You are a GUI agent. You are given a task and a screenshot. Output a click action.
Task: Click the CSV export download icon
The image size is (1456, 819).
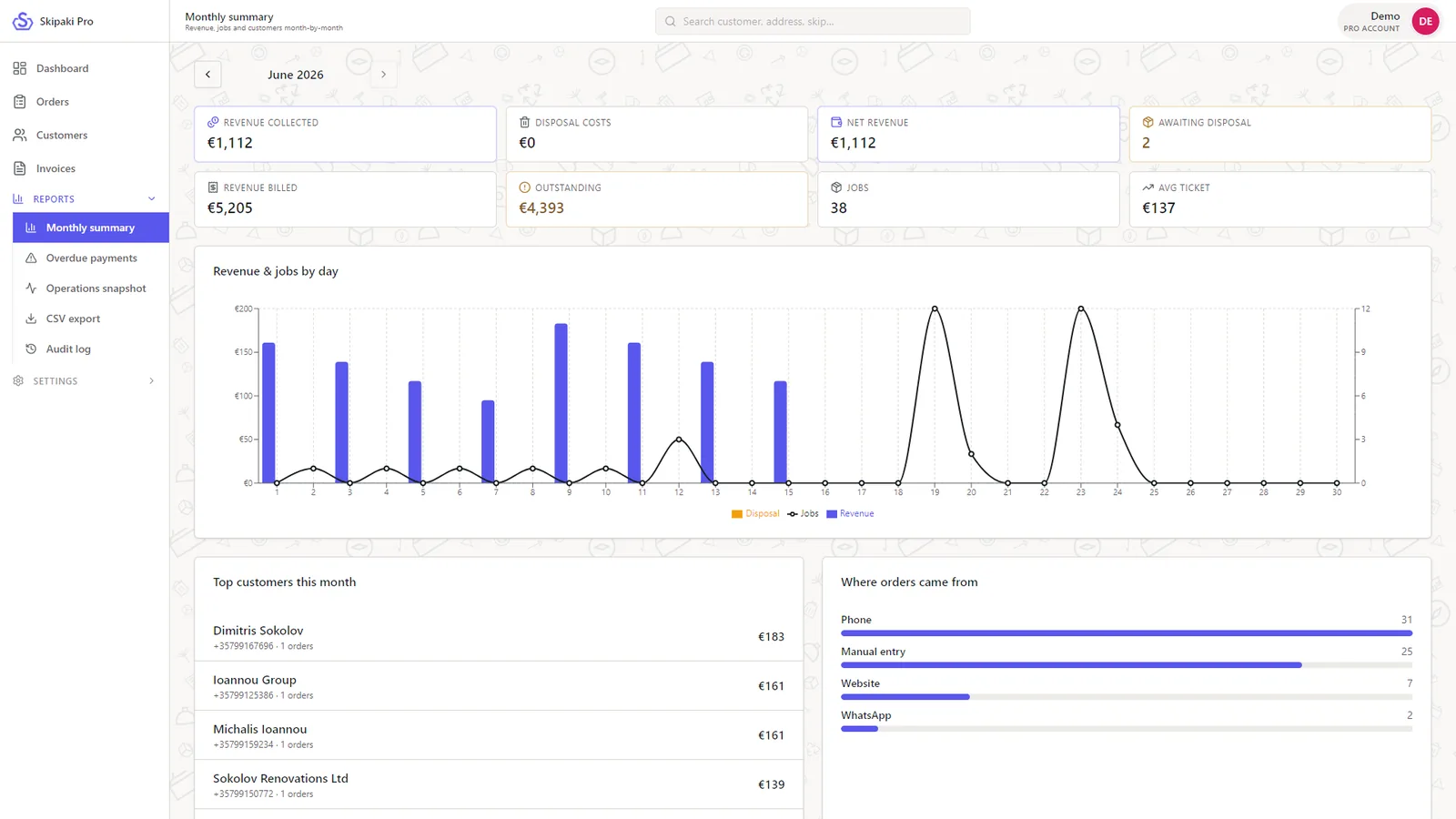(x=31, y=318)
